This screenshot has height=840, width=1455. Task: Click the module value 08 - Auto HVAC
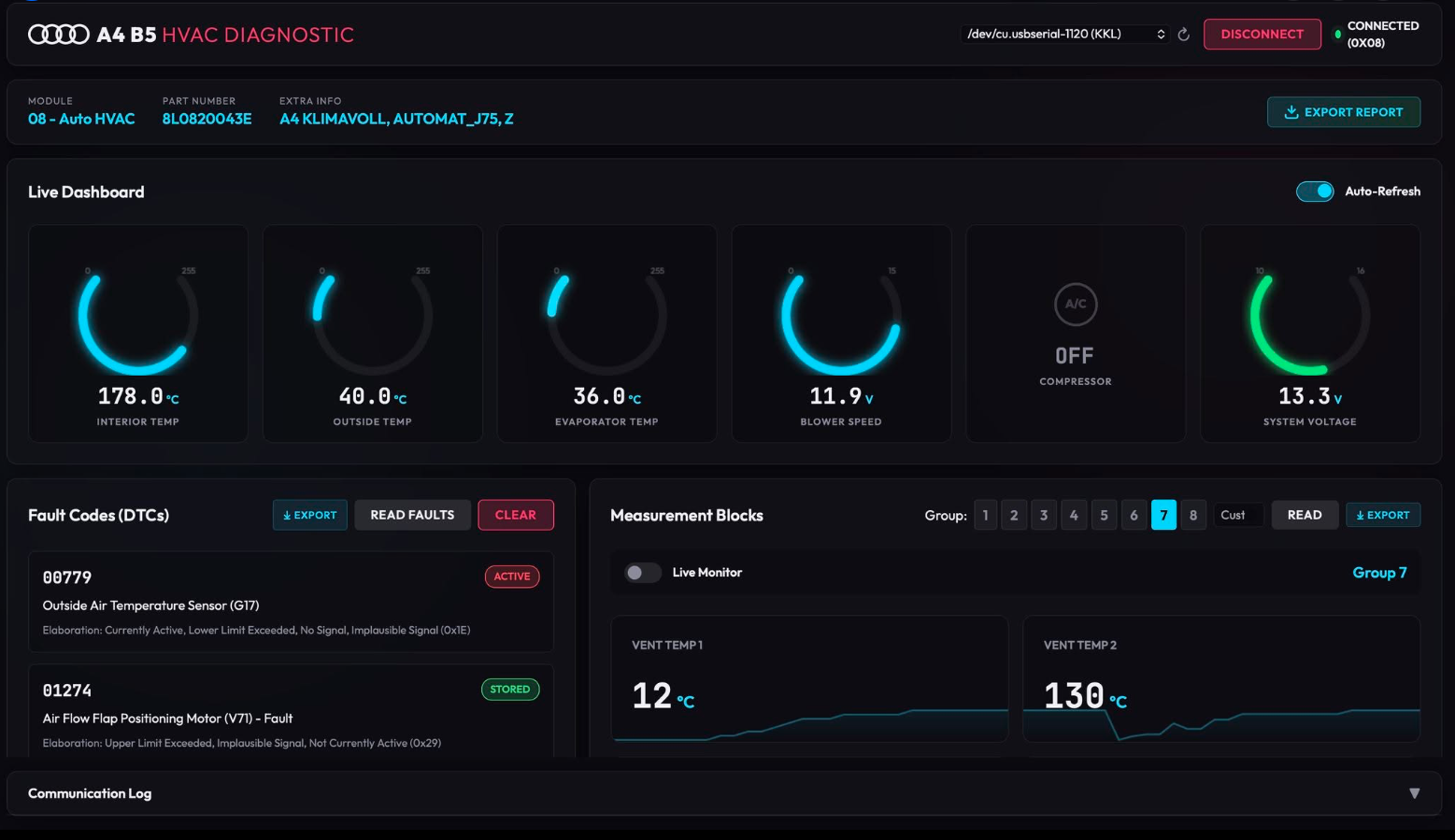tap(81, 119)
